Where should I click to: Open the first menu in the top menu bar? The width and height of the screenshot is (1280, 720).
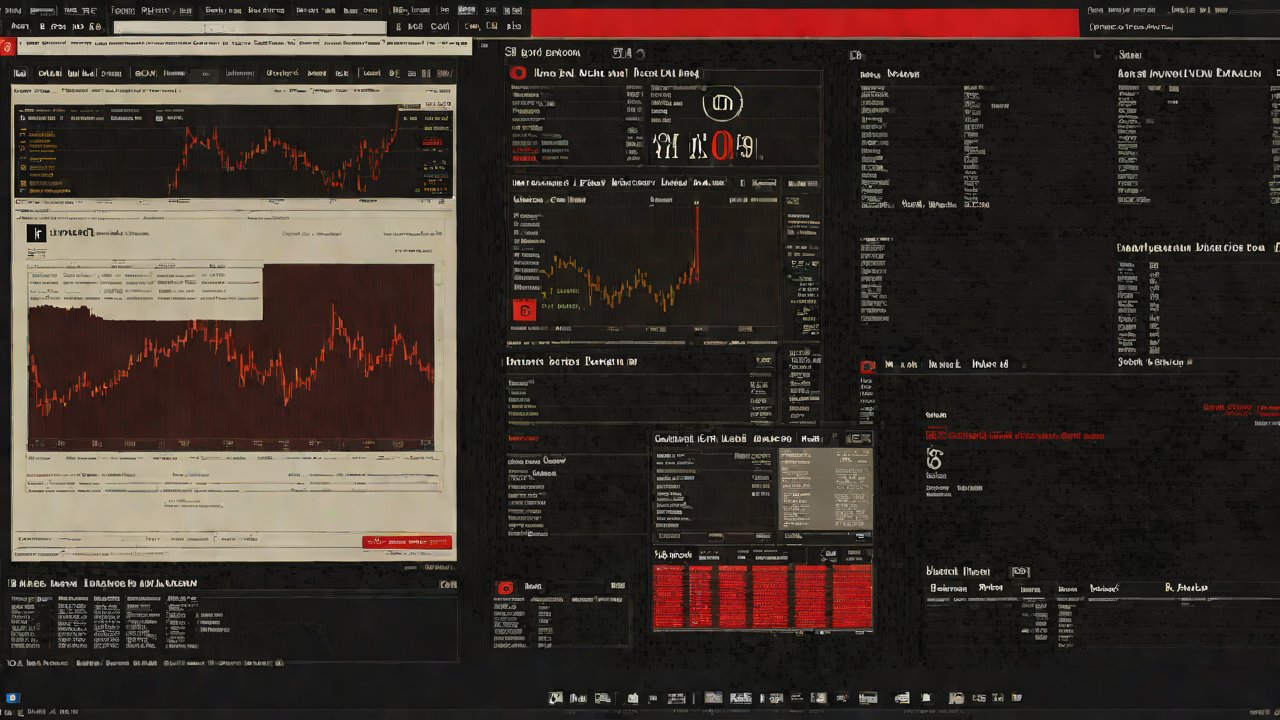tap(13, 11)
